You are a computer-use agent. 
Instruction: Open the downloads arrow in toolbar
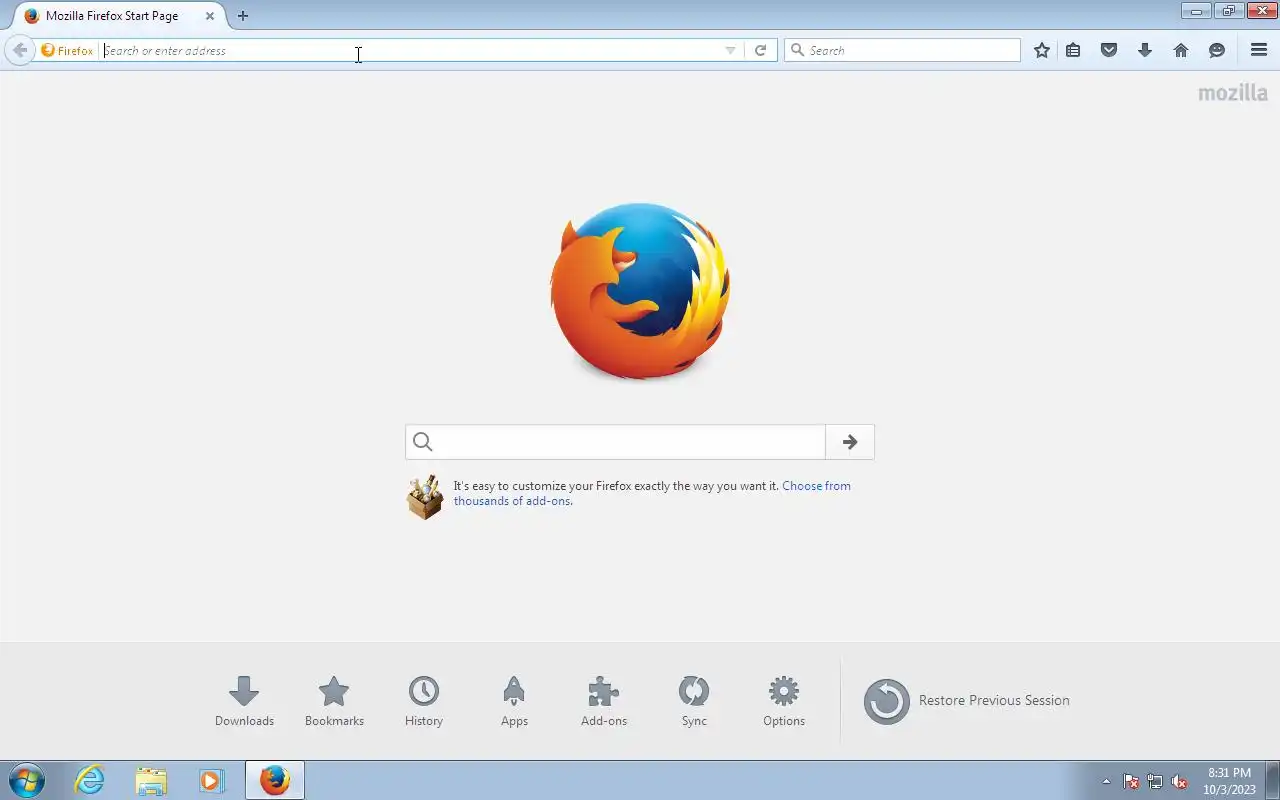click(x=1145, y=50)
